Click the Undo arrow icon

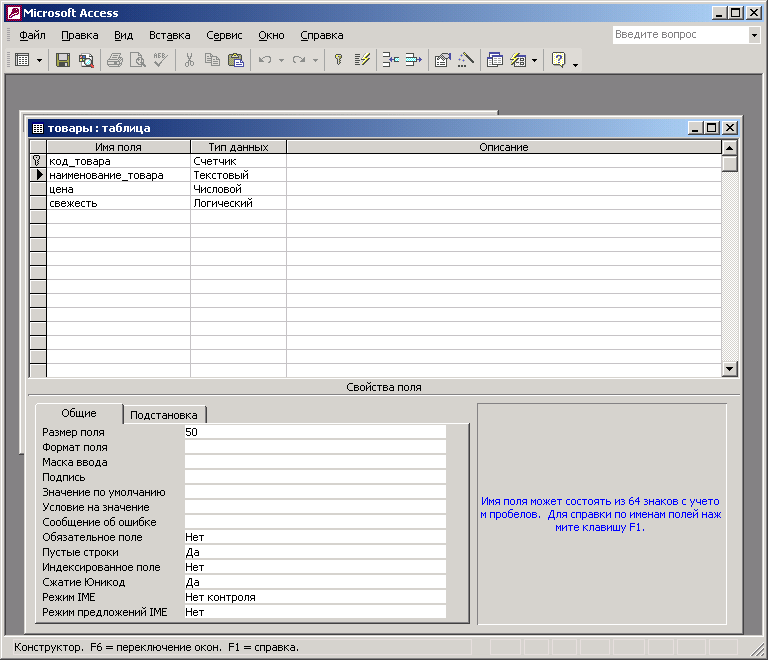click(x=265, y=60)
